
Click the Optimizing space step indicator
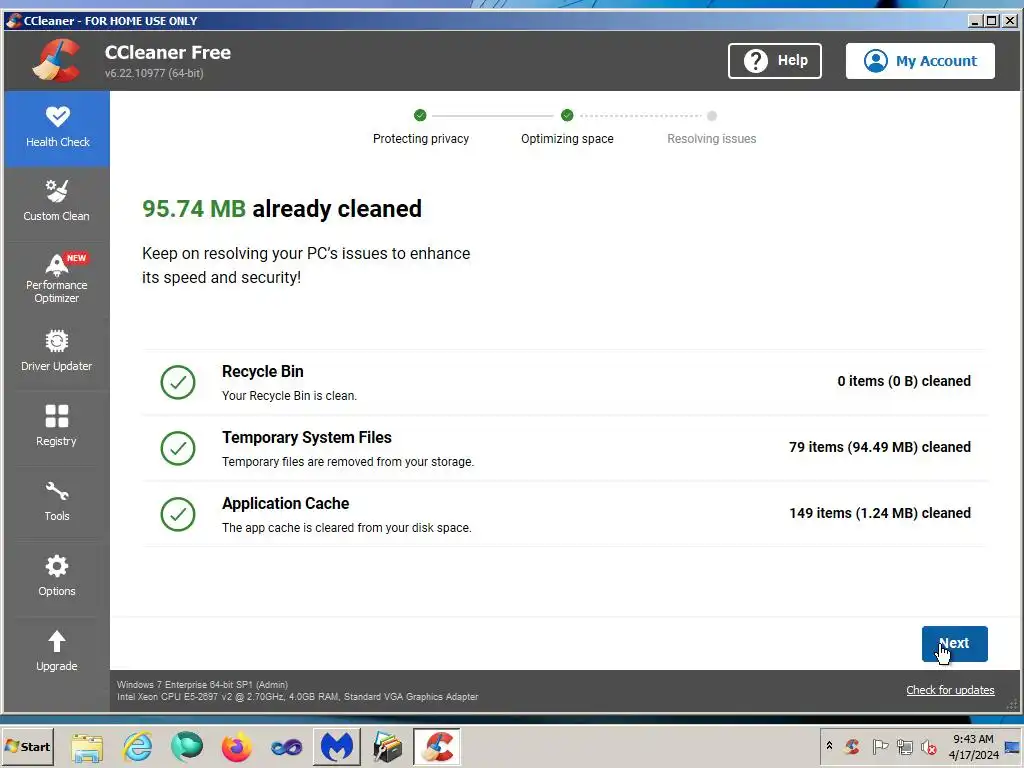(x=567, y=116)
